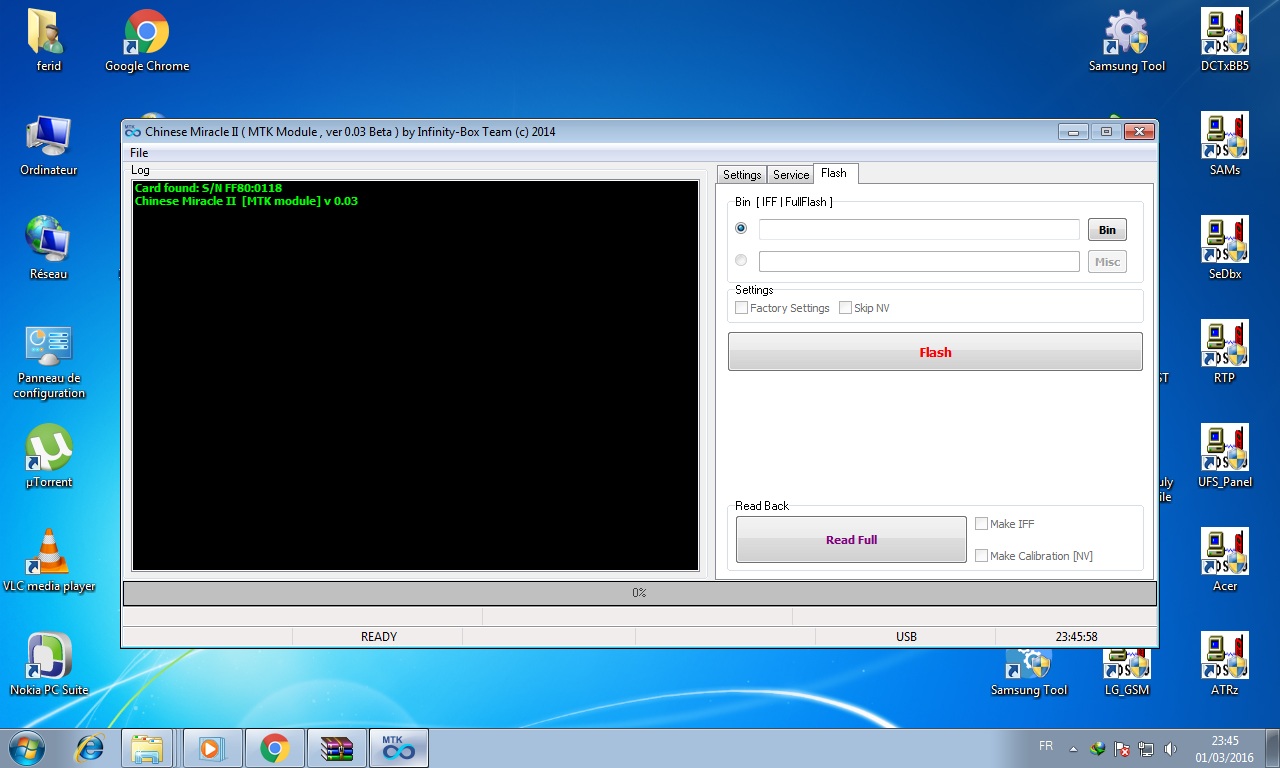Select the Acer desktop shortcut
The image size is (1280, 768).
coord(1225,560)
